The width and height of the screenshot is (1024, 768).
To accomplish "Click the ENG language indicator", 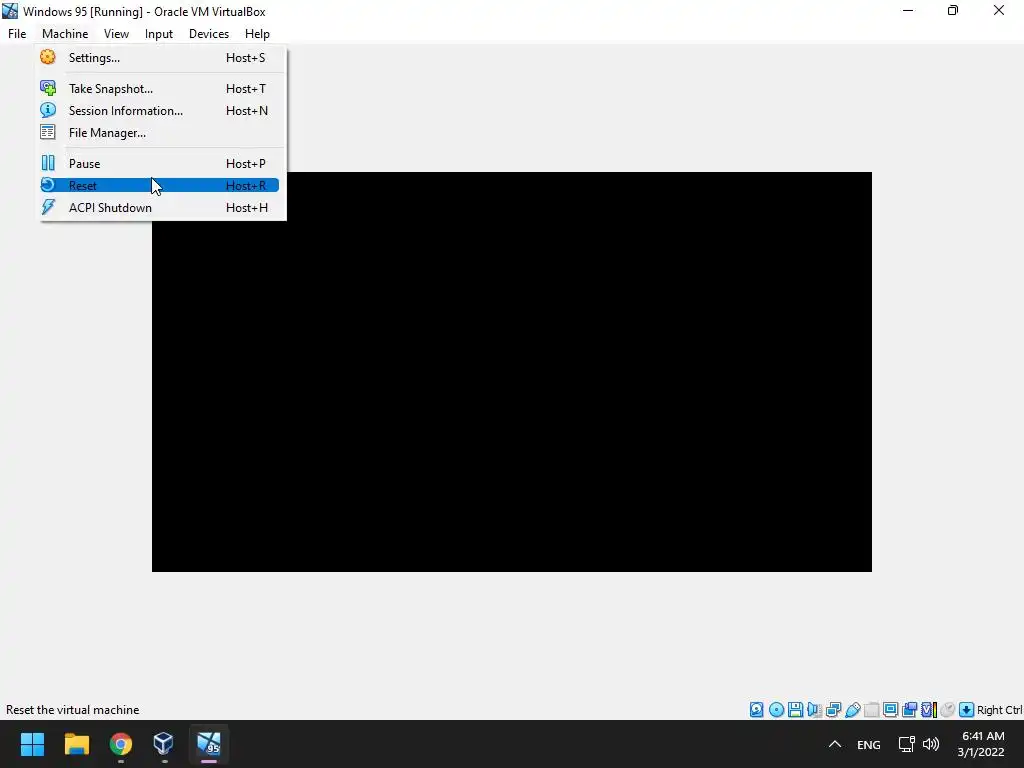I will [869, 745].
